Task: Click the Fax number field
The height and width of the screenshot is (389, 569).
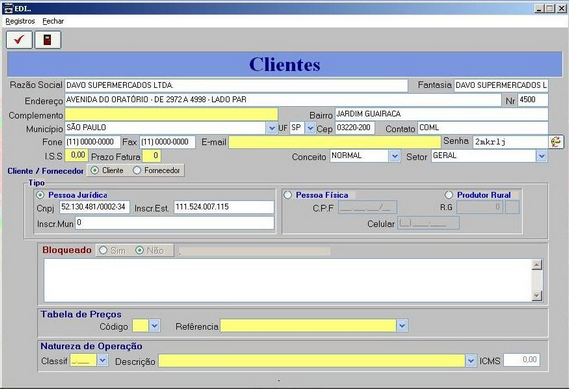Action: (167, 142)
